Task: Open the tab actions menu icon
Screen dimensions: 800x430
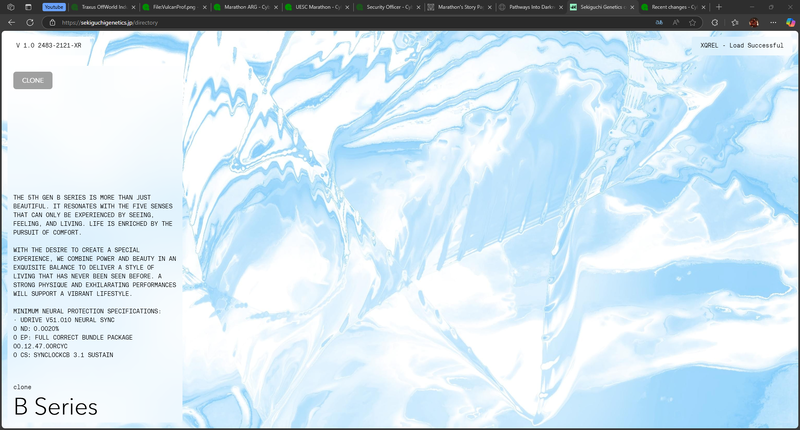Action: click(x=29, y=7)
